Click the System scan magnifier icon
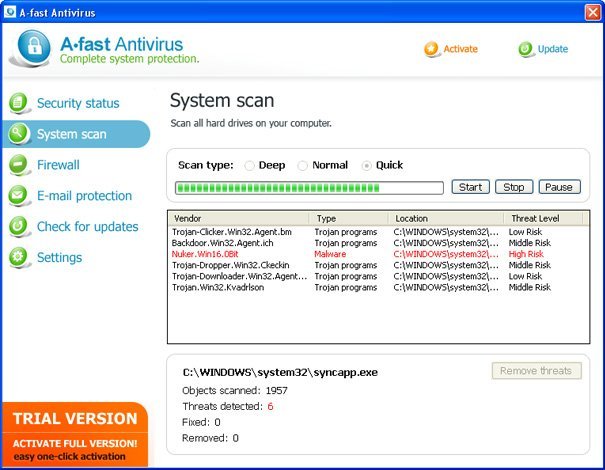605x470 pixels. coord(18,134)
